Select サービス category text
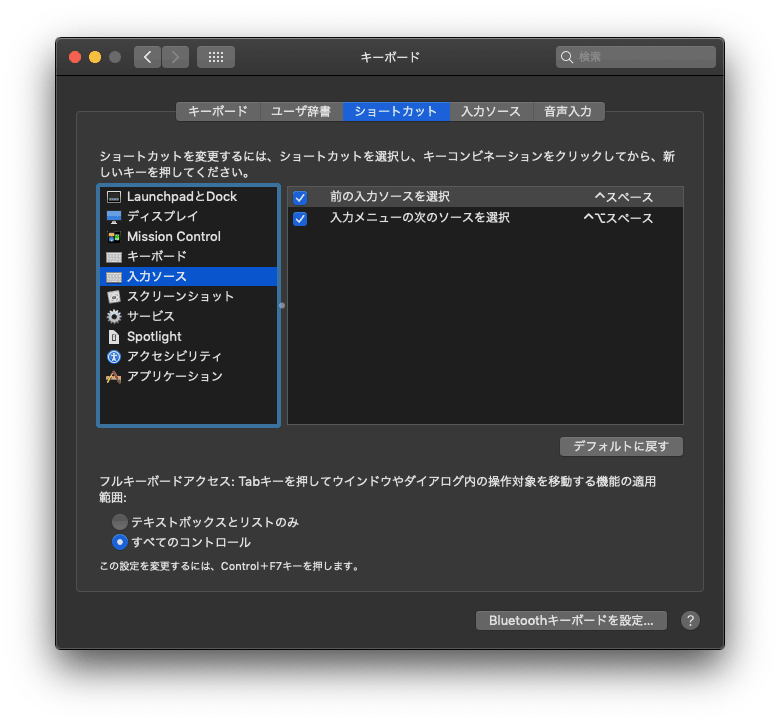 pyautogui.click(x=151, y=316)
